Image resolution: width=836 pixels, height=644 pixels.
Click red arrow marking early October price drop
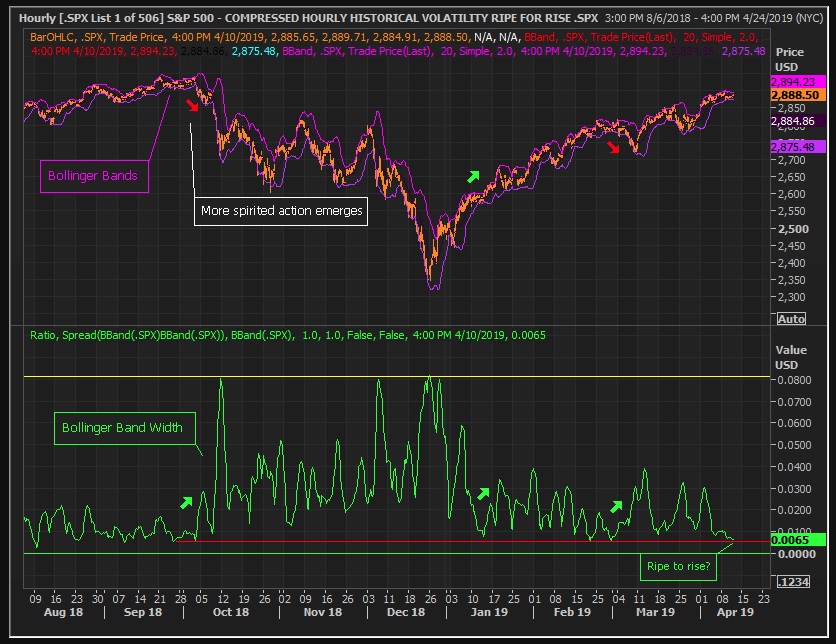coord(191,104)
